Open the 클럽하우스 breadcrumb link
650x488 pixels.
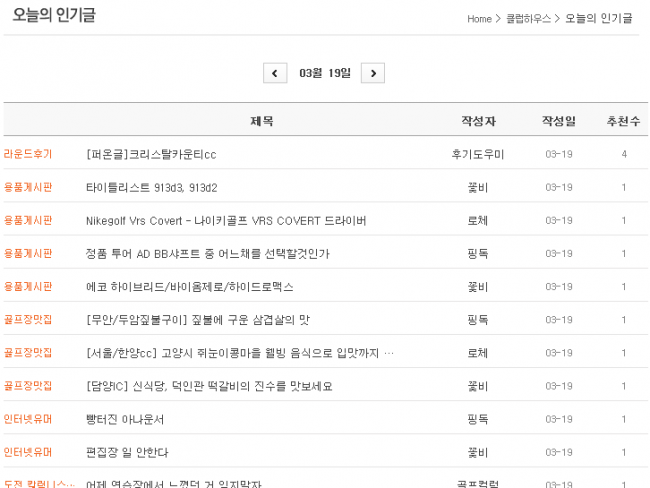coord(528,19)
